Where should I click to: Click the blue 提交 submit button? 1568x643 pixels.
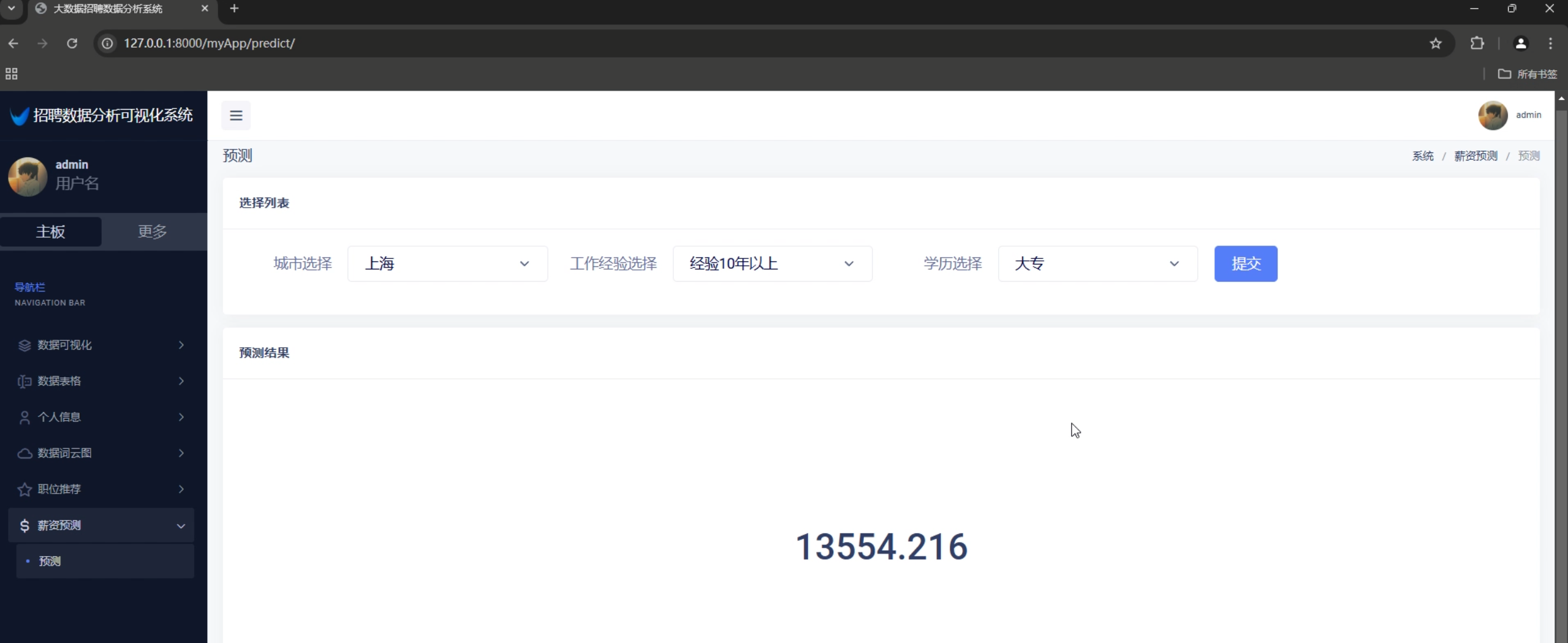[x=1246, y=264]
